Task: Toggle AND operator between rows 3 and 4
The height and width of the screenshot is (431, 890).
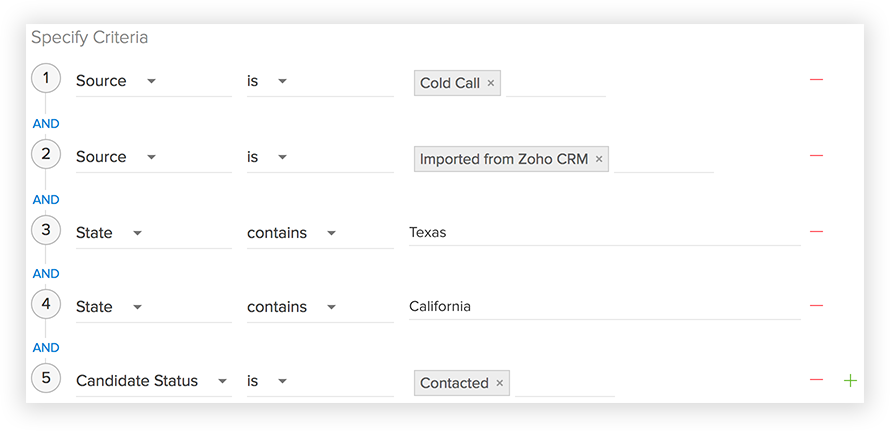Action: [x=46, y=273]
